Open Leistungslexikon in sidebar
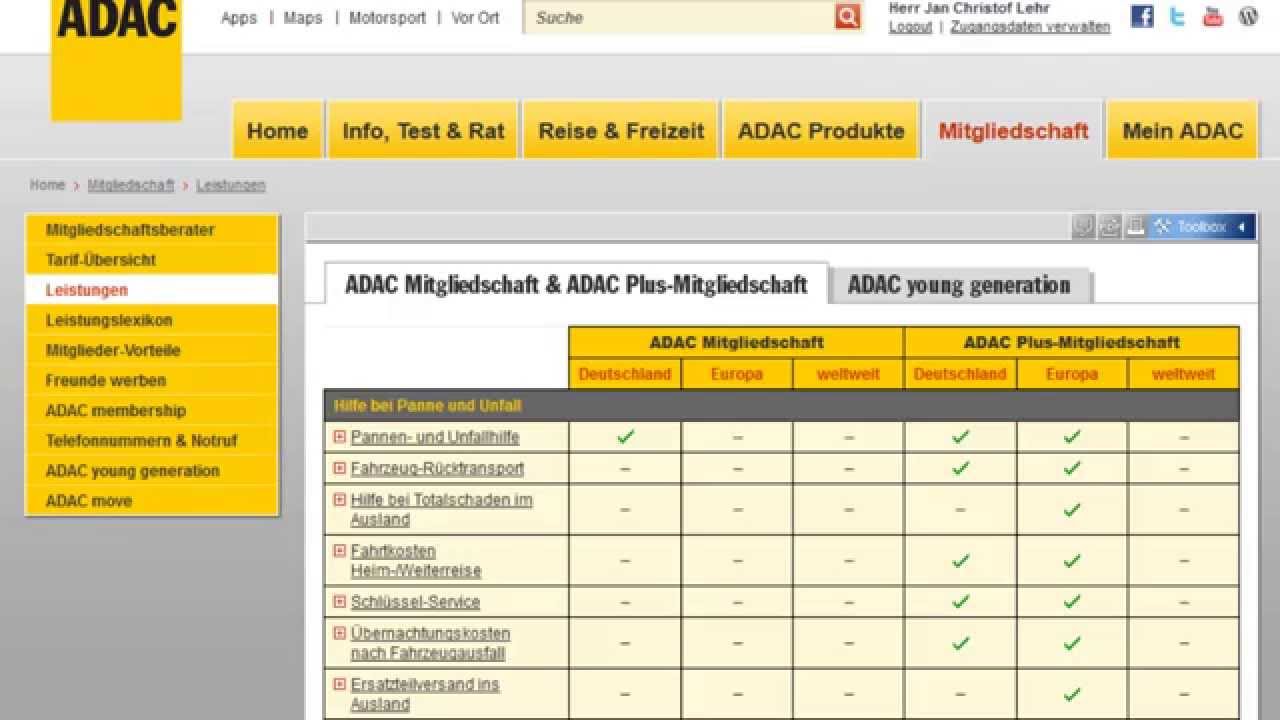 pos(152,320)
